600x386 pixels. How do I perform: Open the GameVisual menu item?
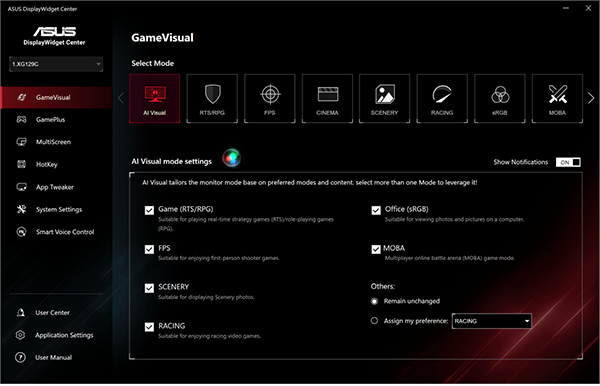(56, 98)
